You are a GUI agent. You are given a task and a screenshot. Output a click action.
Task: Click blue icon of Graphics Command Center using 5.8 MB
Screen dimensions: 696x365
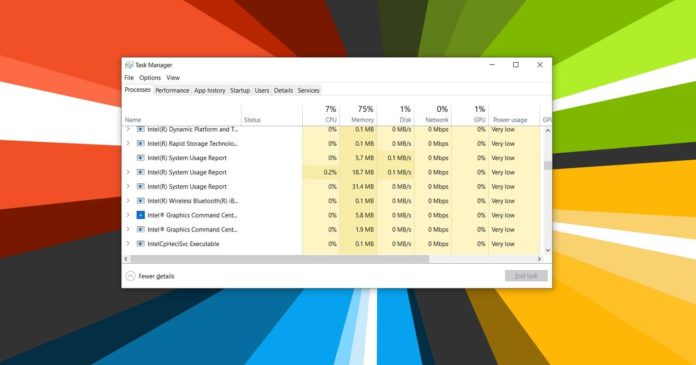[141, 215]
